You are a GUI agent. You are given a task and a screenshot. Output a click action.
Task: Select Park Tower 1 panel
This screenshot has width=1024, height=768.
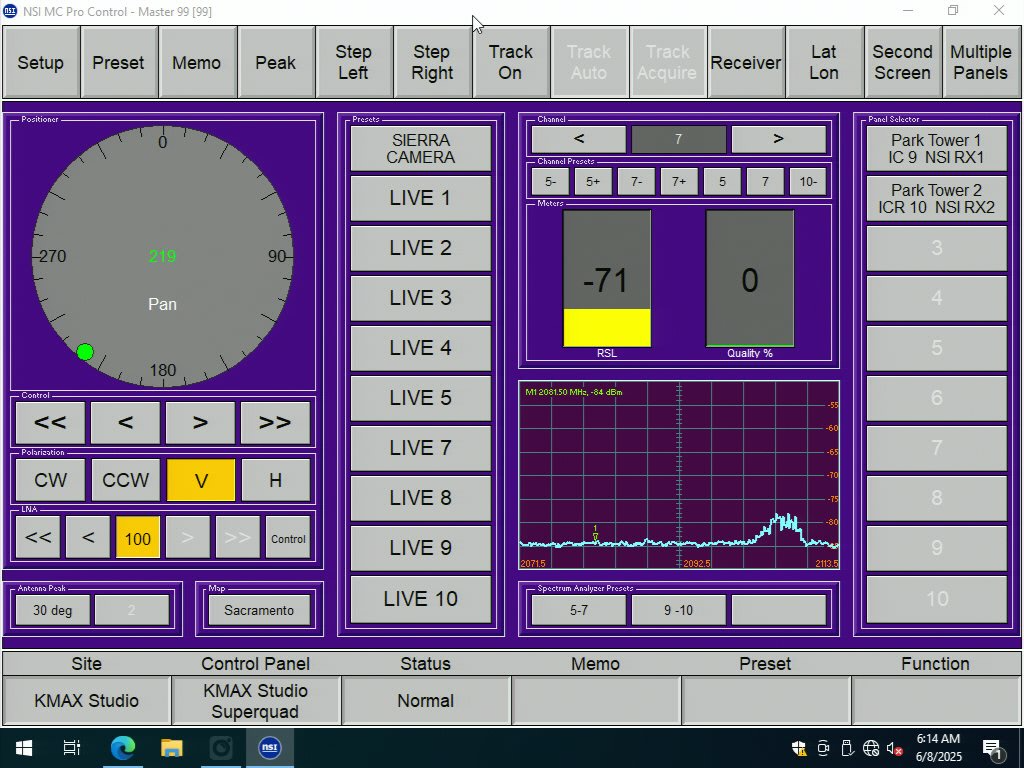coord(936,149)
